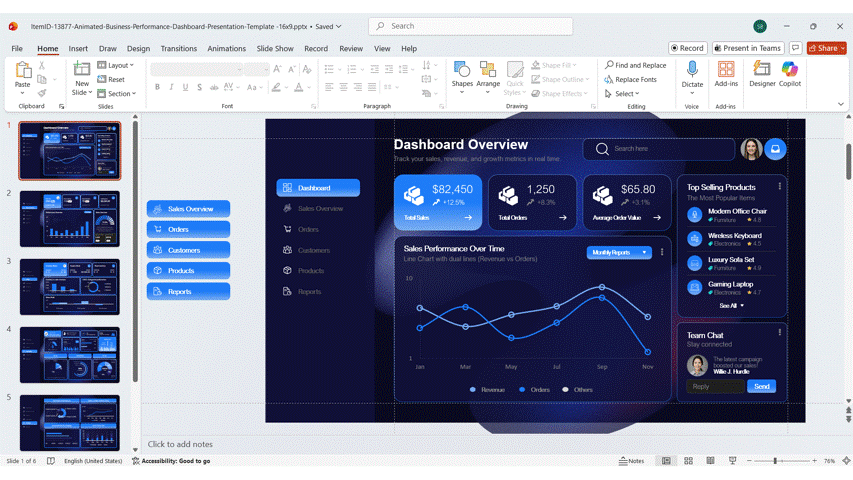
Task: Click the fit slide to window icon
Action: pos(846,461)
